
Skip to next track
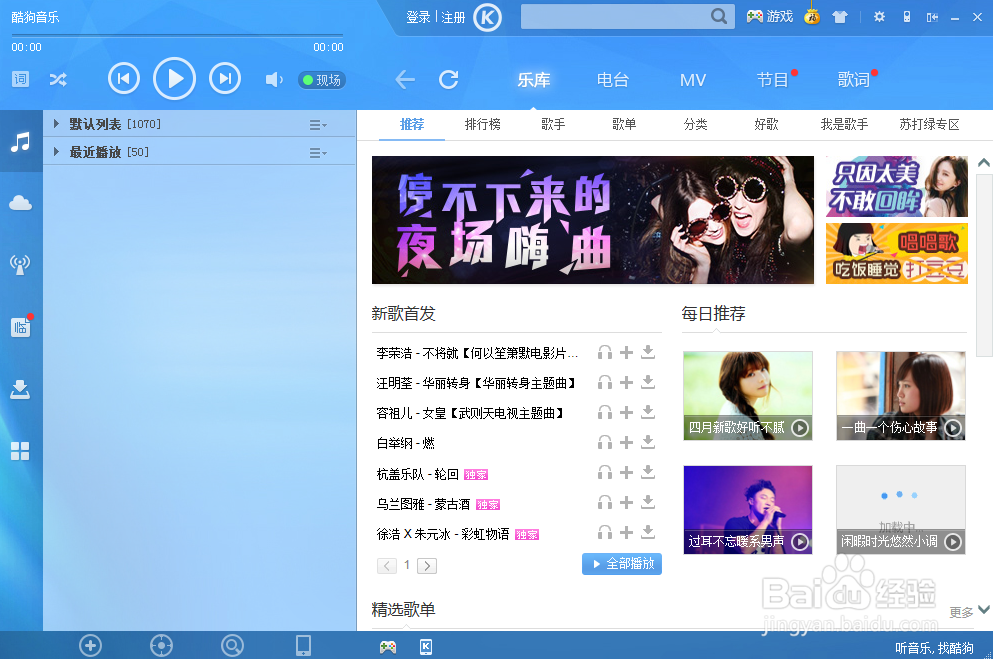(225, 78)
